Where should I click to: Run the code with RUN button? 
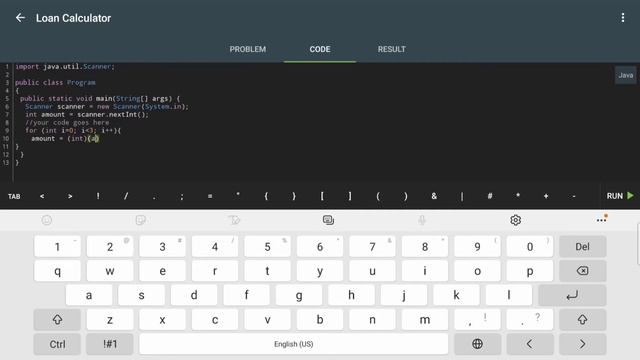click(620, 196)
